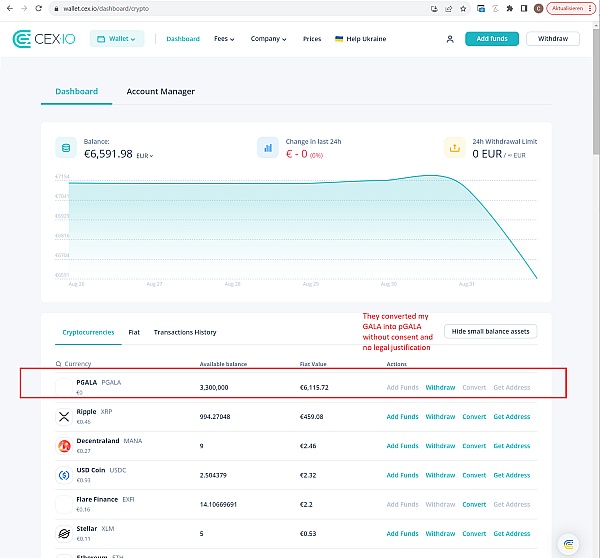This screenshot has height=558, width=600.
Task: Add Funds to Ripple XRP
Action: coord(402,416)
